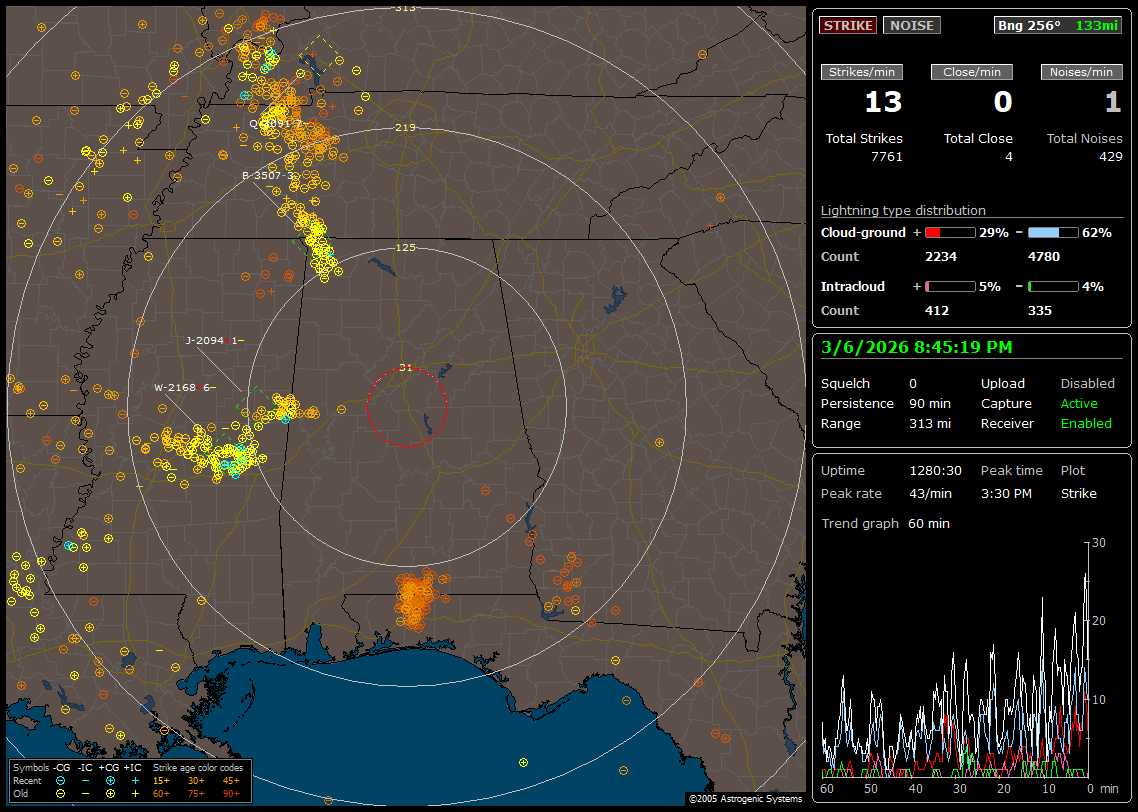Click the Astrogenic Systems copyright text
This screenshot has height=812, width=1138.
tap(744, 799)
